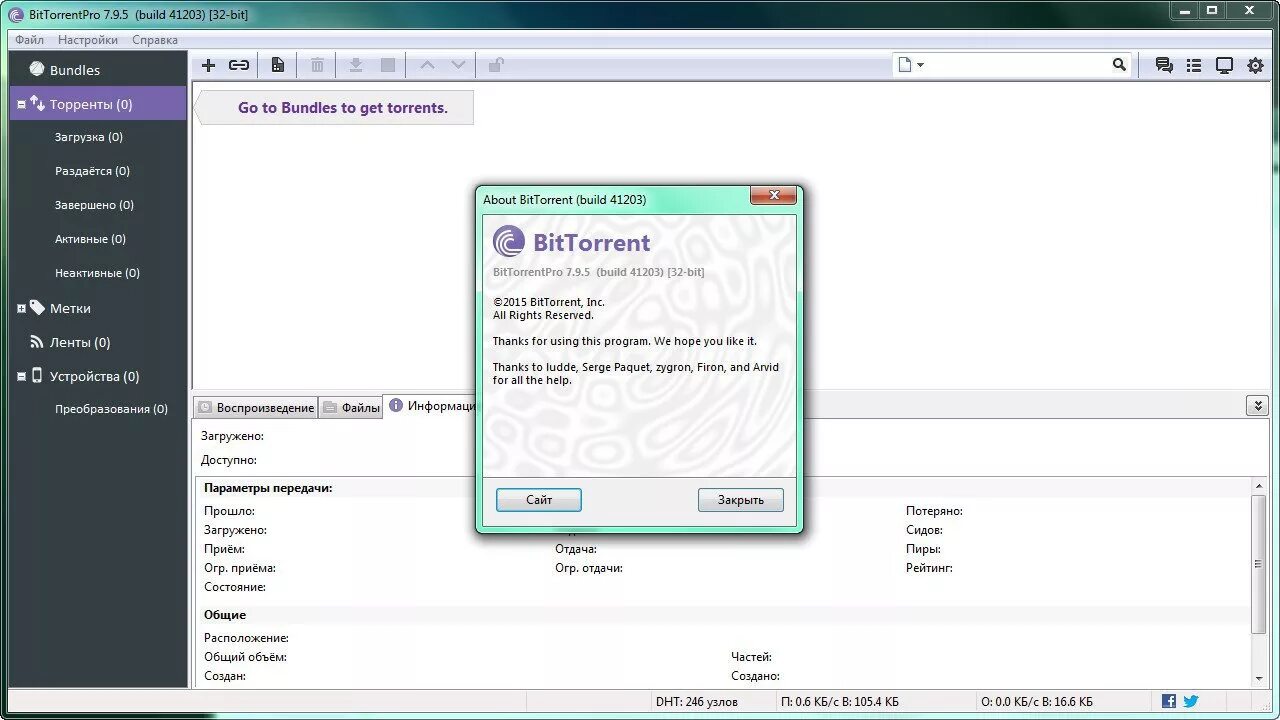Click the Unlock bundle padlock icon
Screen dimensions: 1280x720
(496, 65)
